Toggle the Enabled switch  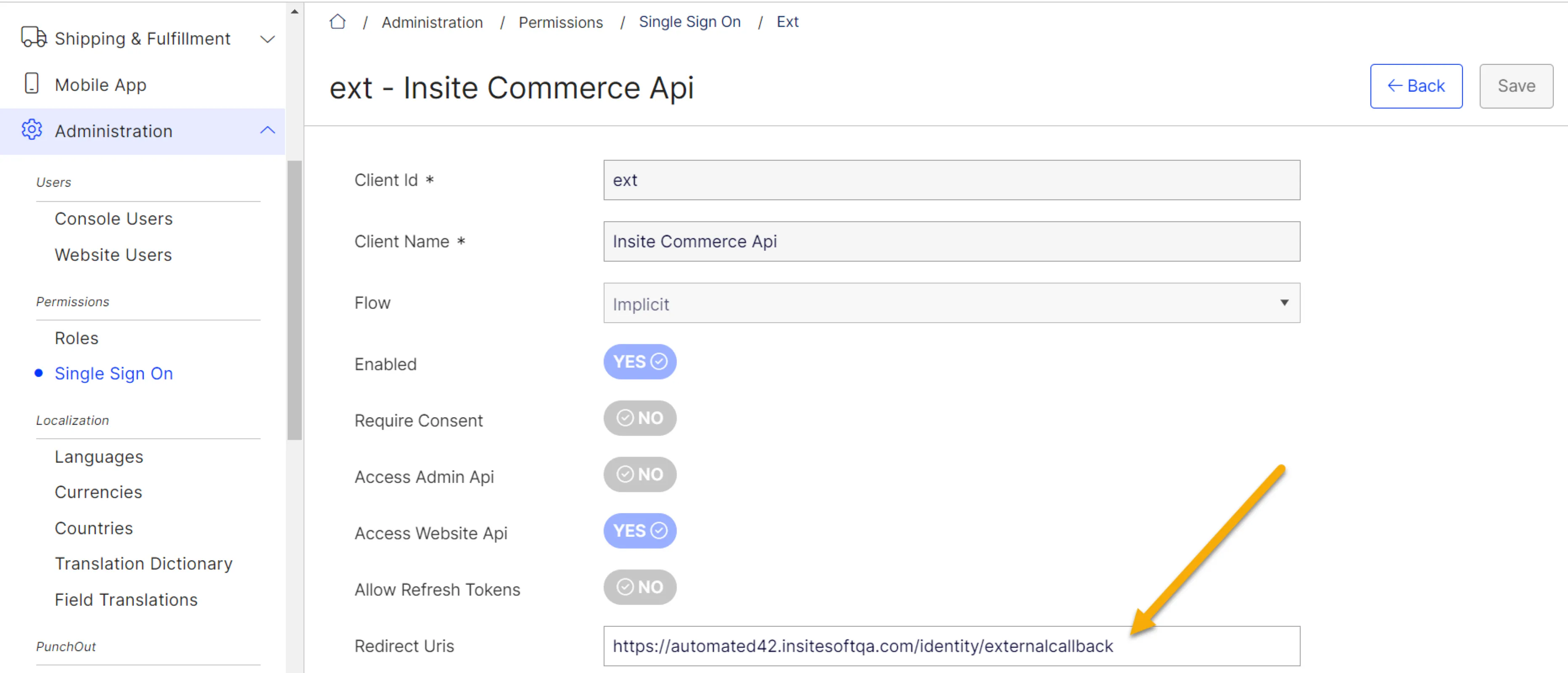pyautogui.click(x=640, y=362)
